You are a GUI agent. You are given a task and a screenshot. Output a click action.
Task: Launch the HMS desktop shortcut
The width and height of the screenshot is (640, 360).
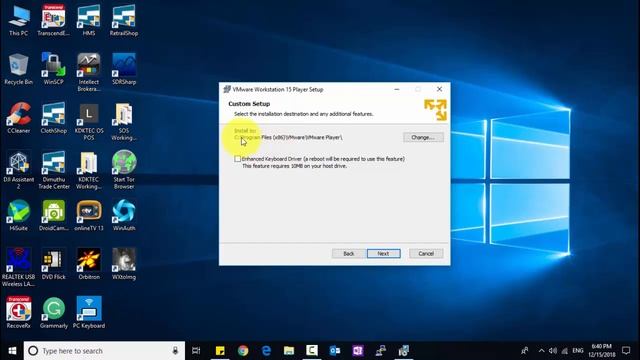point(89,20)
